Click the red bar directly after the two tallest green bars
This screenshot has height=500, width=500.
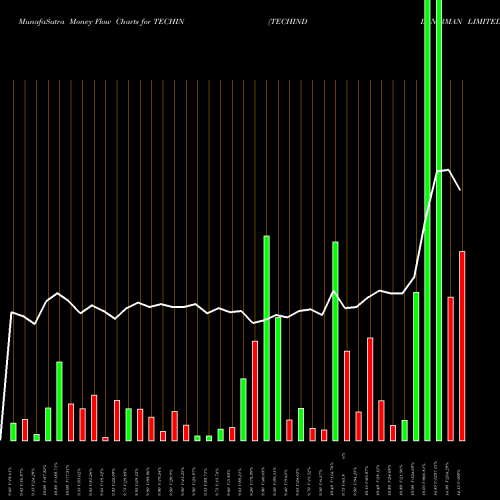tap(451, 369)
